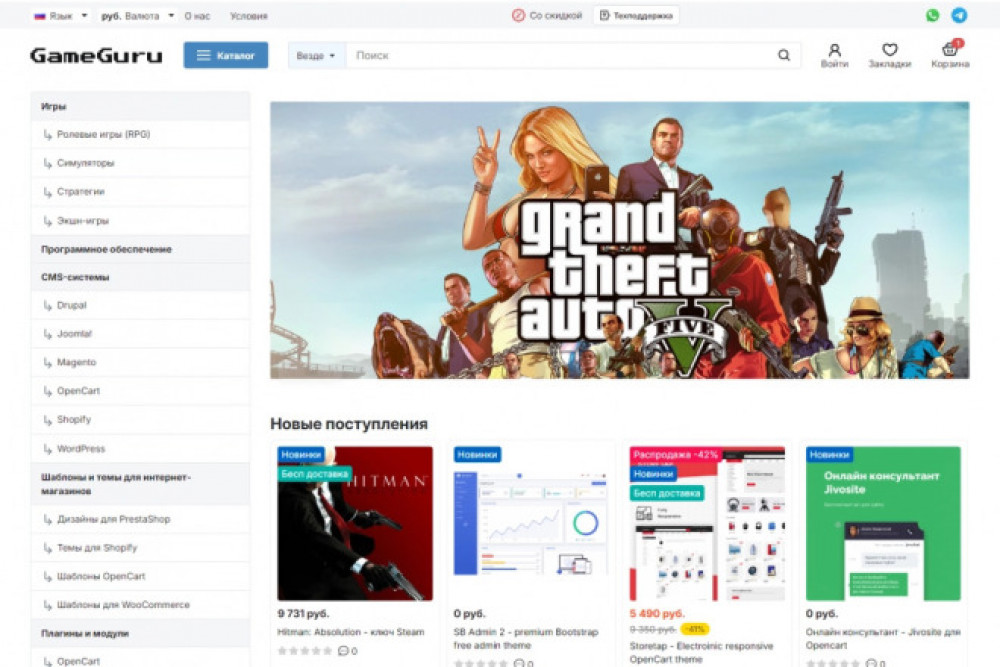
Task: Click the 5 490 руб. sale price
Action: coord(657,613)
